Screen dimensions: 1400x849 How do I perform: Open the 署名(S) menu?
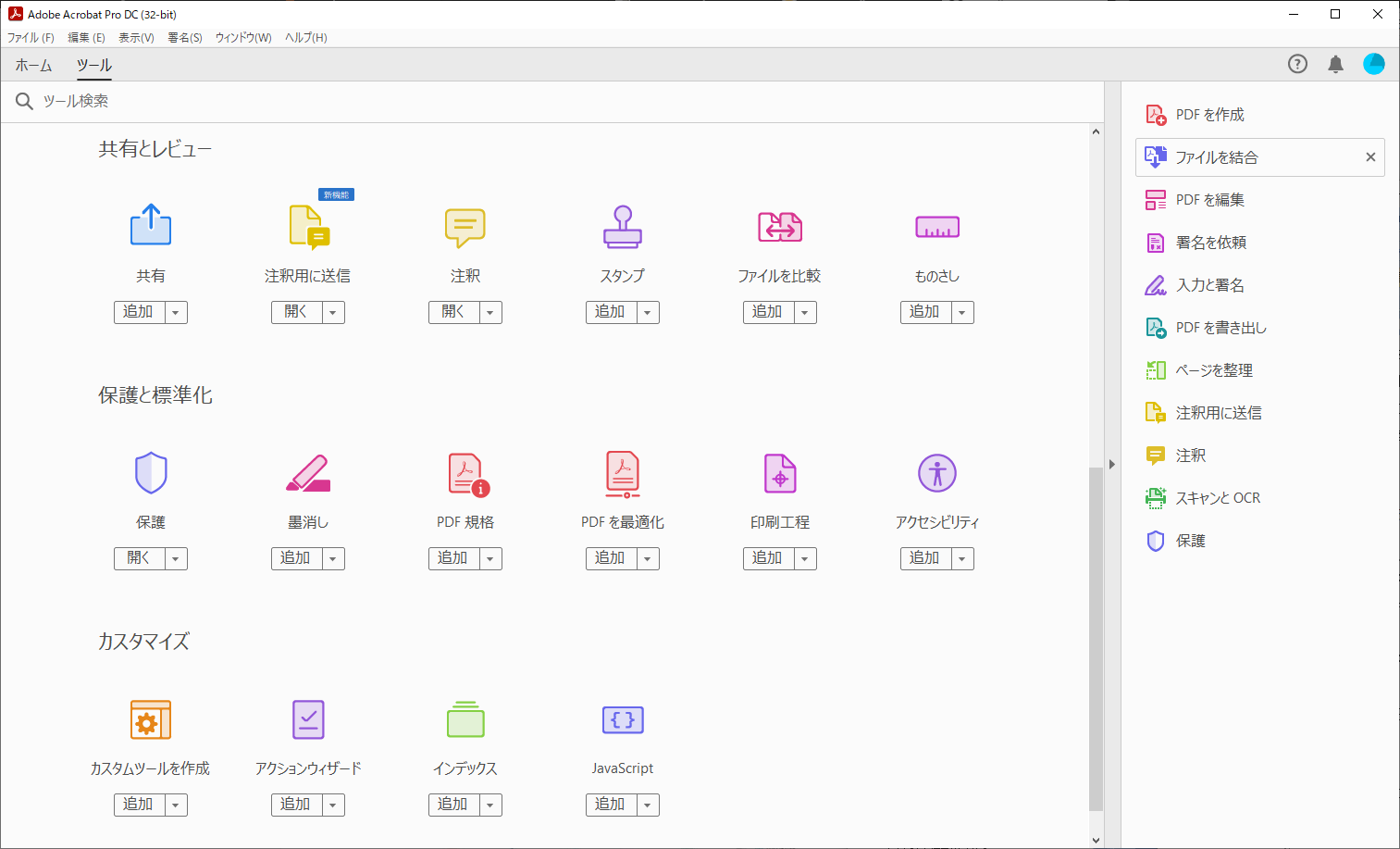pyautogui.click(x=185, y=38)
